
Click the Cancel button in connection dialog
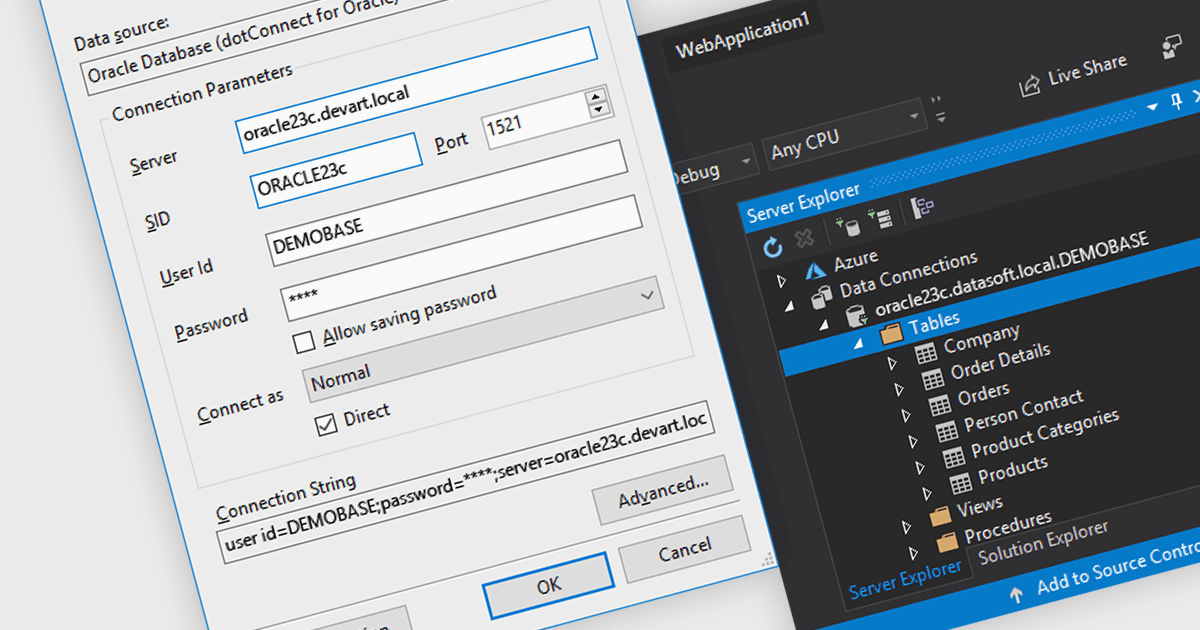[x=685, y=550]
